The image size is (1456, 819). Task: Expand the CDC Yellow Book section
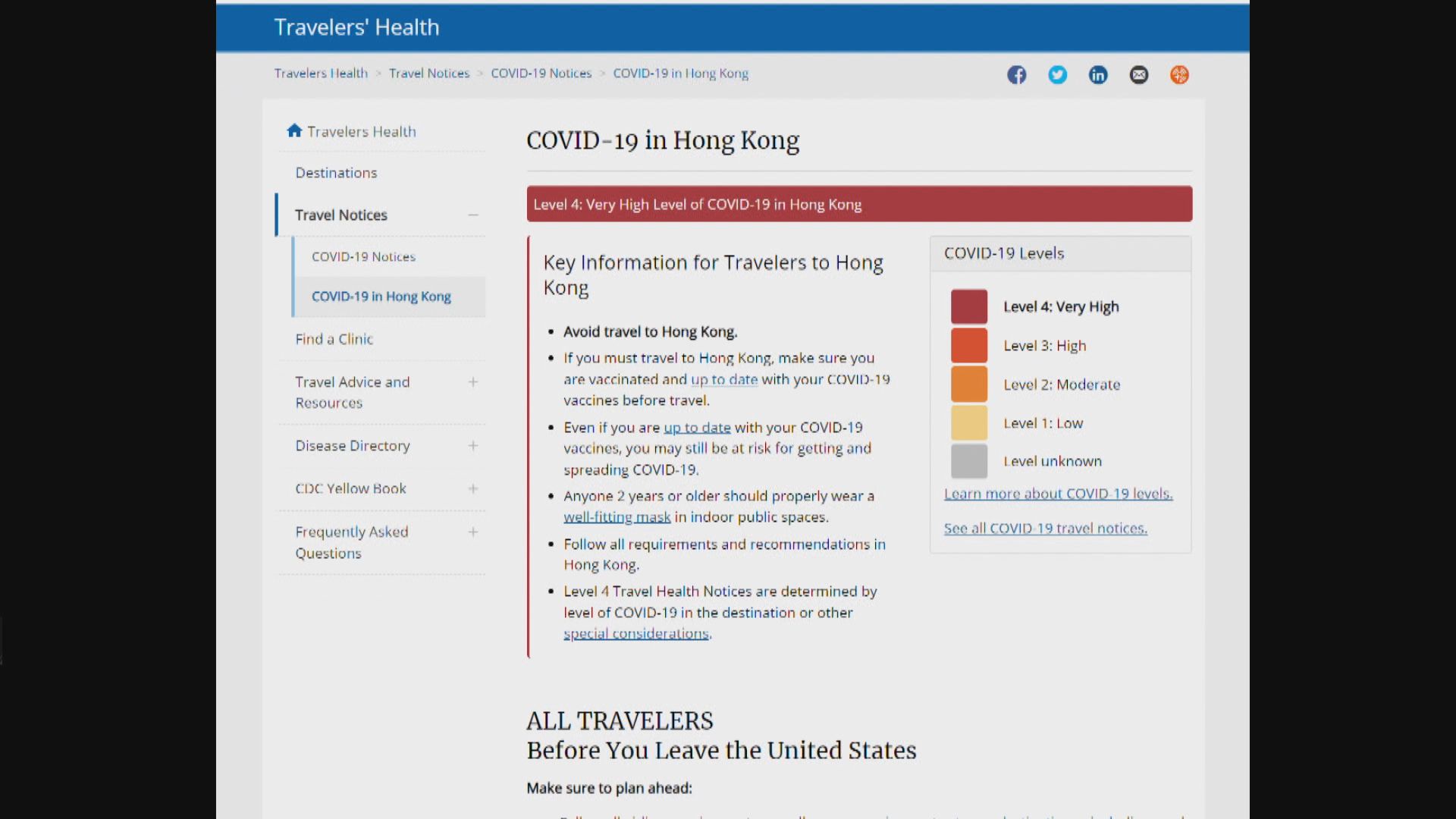(473, 489)
